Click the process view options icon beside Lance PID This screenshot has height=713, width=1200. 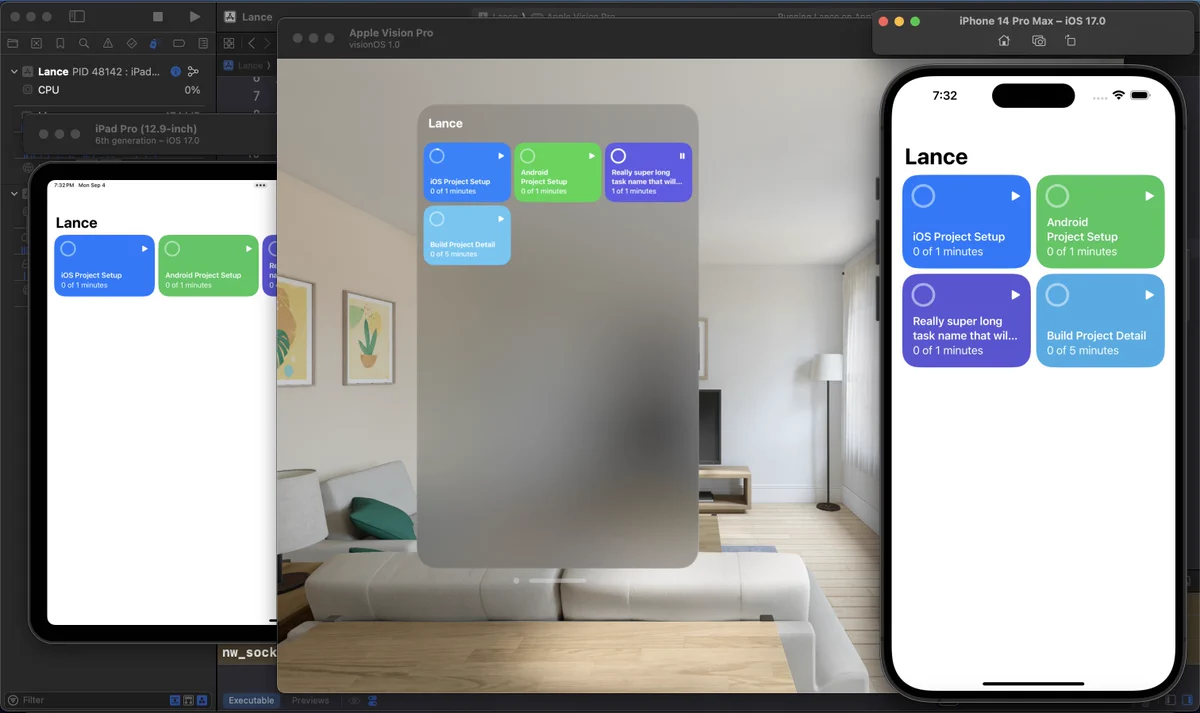pos(193,72)
